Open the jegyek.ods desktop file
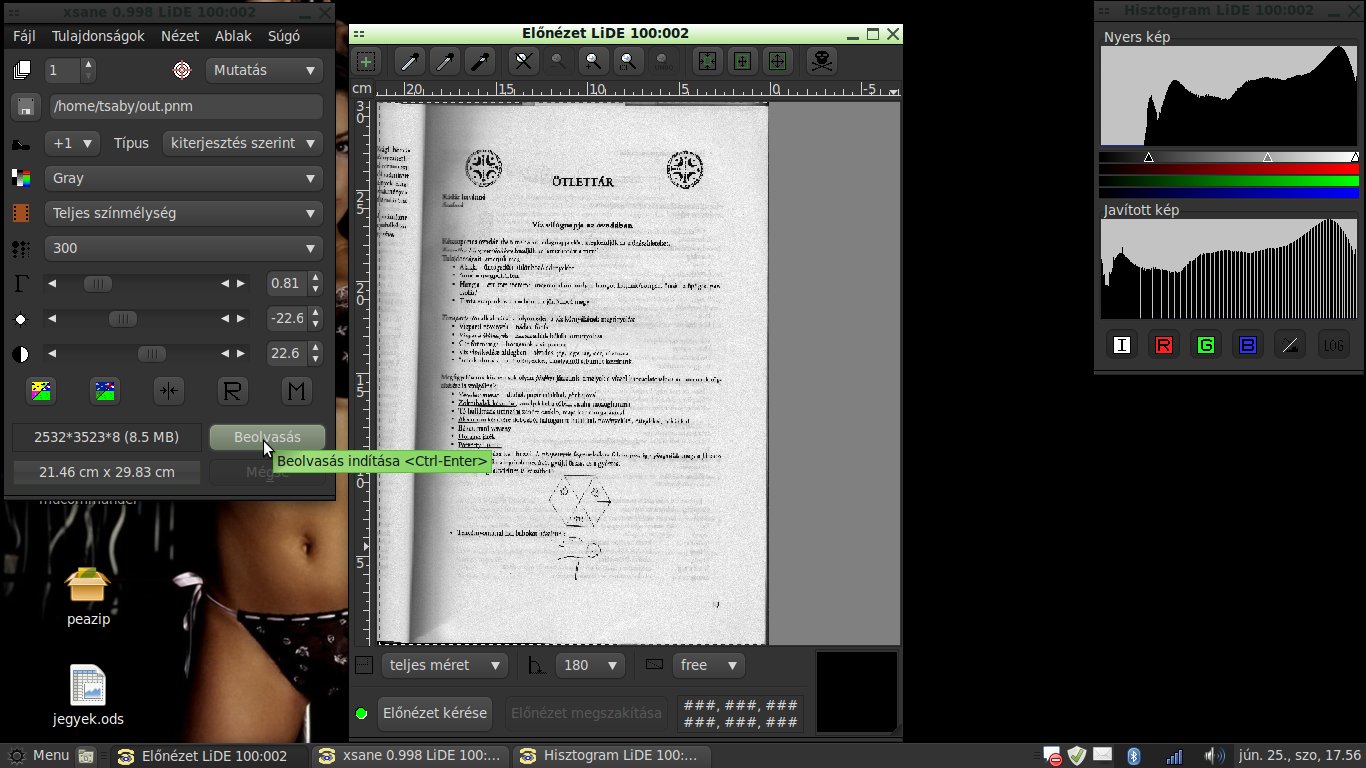The image size is (1366, 768). click(x=88, y=696)
